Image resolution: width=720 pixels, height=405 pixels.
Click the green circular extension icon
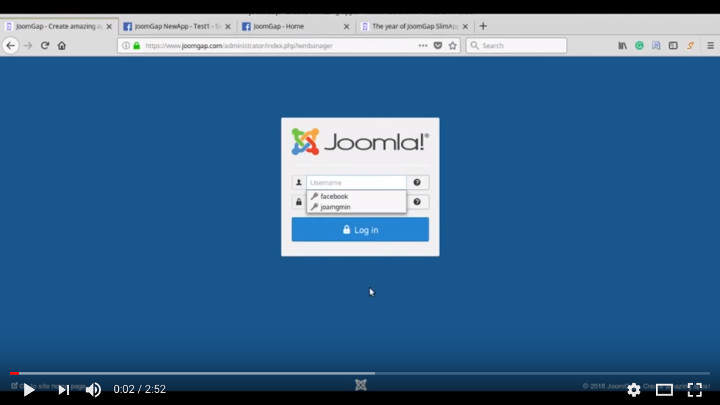pyautogui.click(x=639, y=45)
